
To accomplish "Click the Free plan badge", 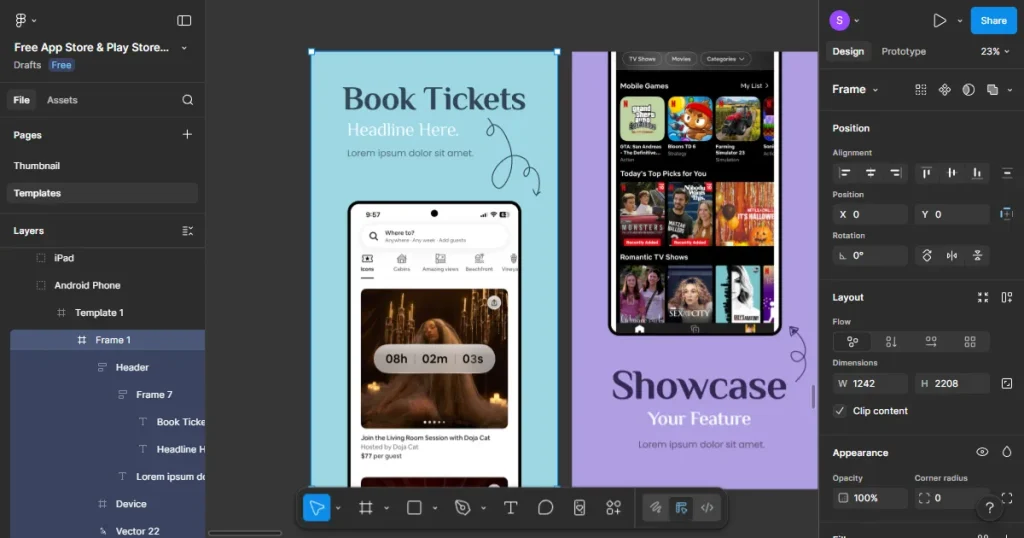I will tap(61, 65).
